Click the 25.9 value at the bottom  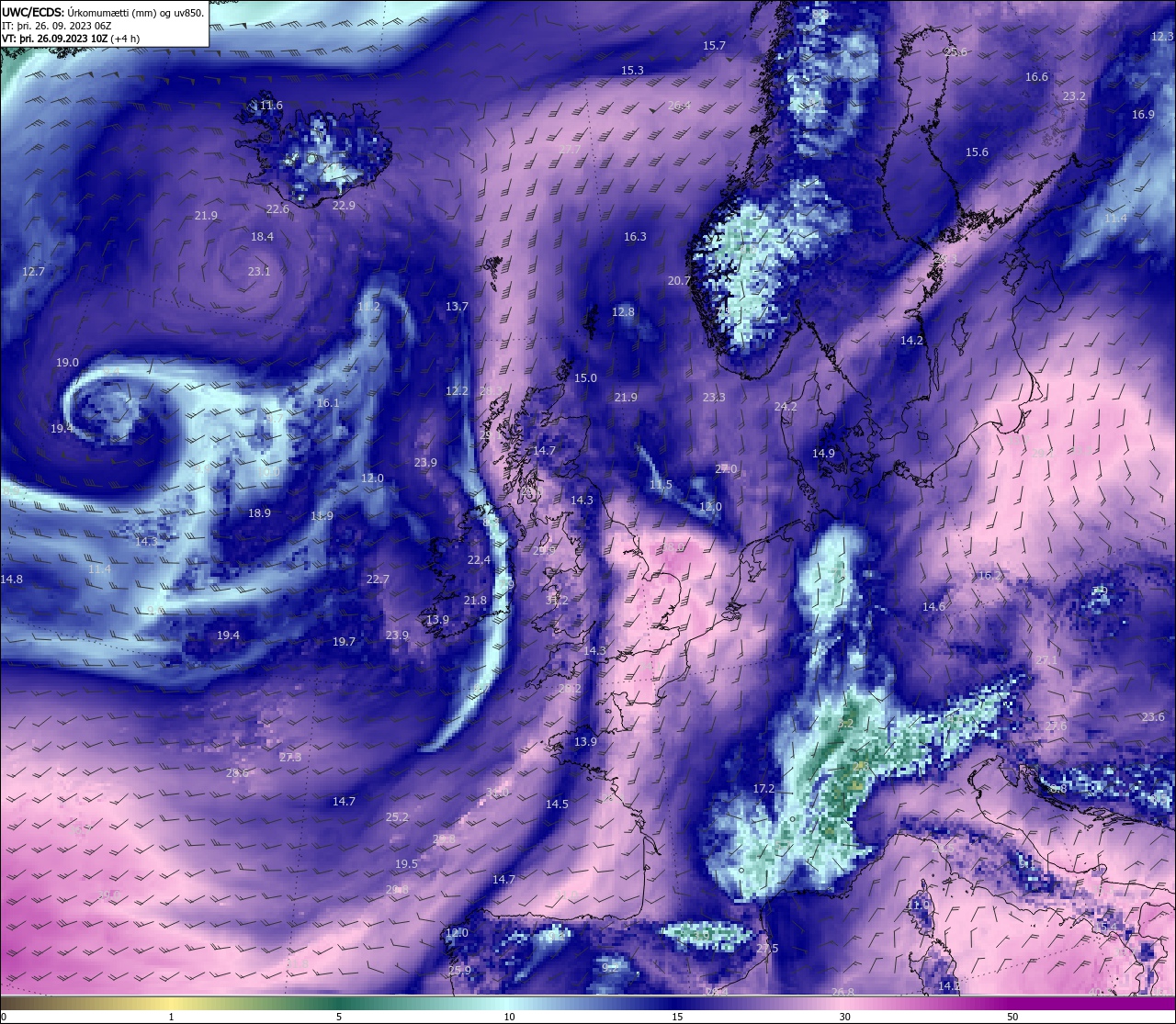click(x=459, y=971)
